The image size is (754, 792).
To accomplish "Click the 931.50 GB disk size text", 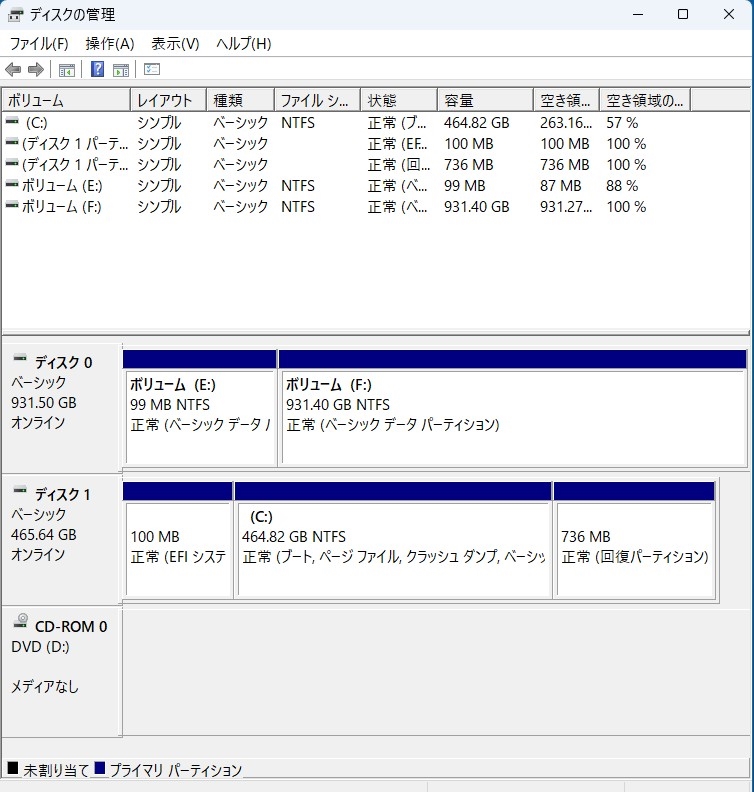I will [44, 403].
